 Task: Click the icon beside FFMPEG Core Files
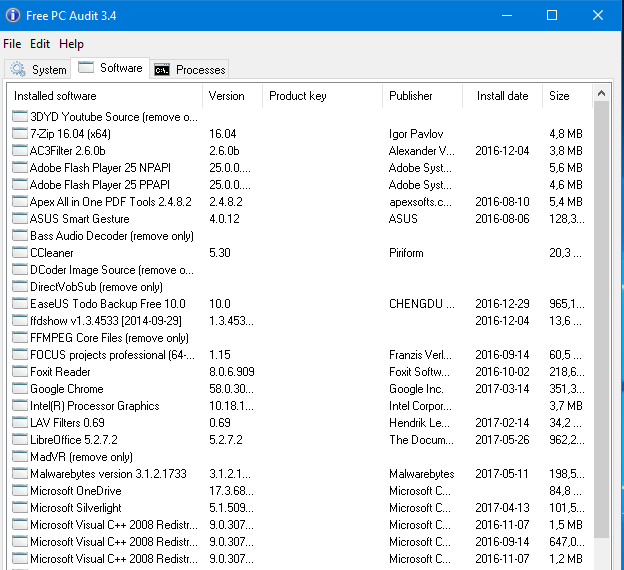[x=20, y=337]
